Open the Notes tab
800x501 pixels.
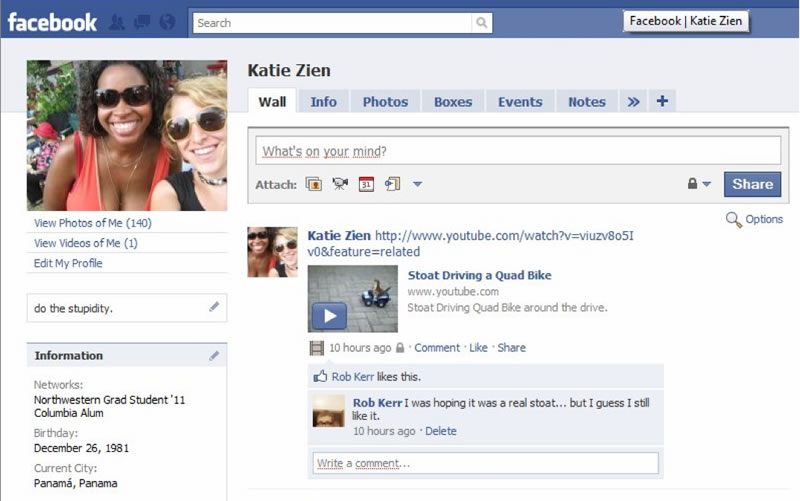[587, 102]
